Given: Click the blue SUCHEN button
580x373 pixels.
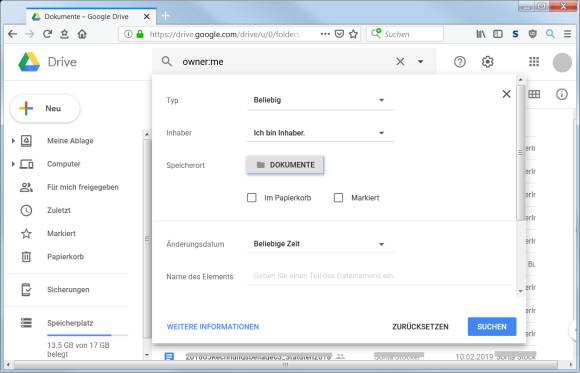Looking at the screenshot, I should 492,326.
